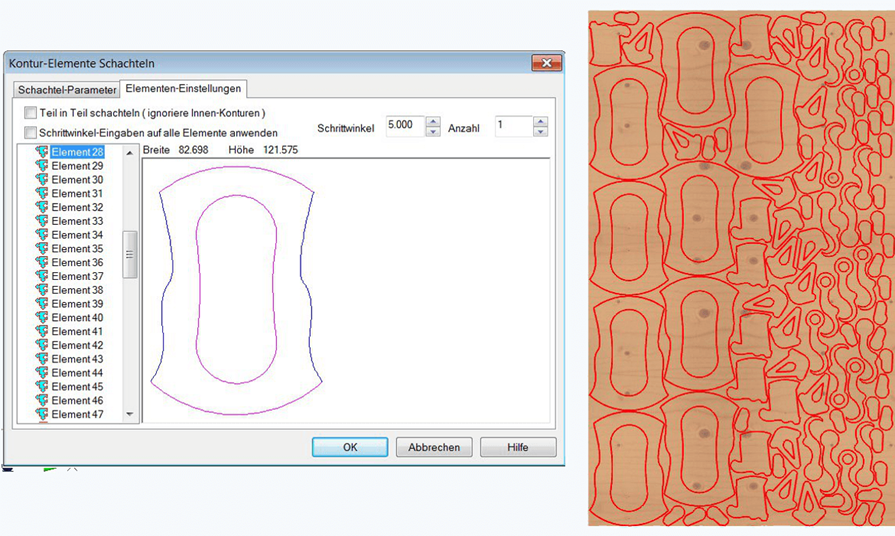Close the Kontur-Elemente Schachteln dialog
The width and height of the screenshot is (895, 536).
tap(546, 63)
